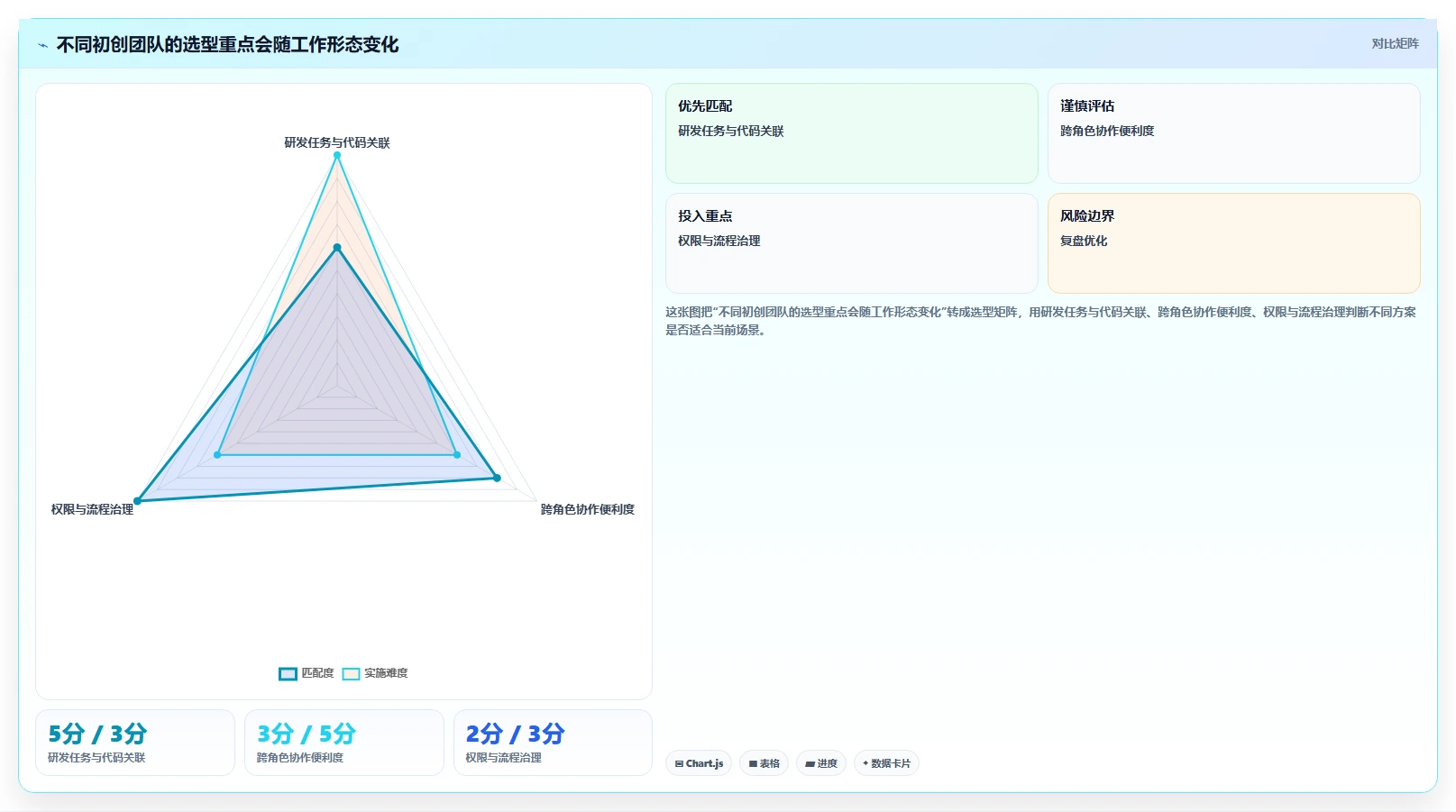Click the bar icon in the 进度 tag

(x=810, y=763)
